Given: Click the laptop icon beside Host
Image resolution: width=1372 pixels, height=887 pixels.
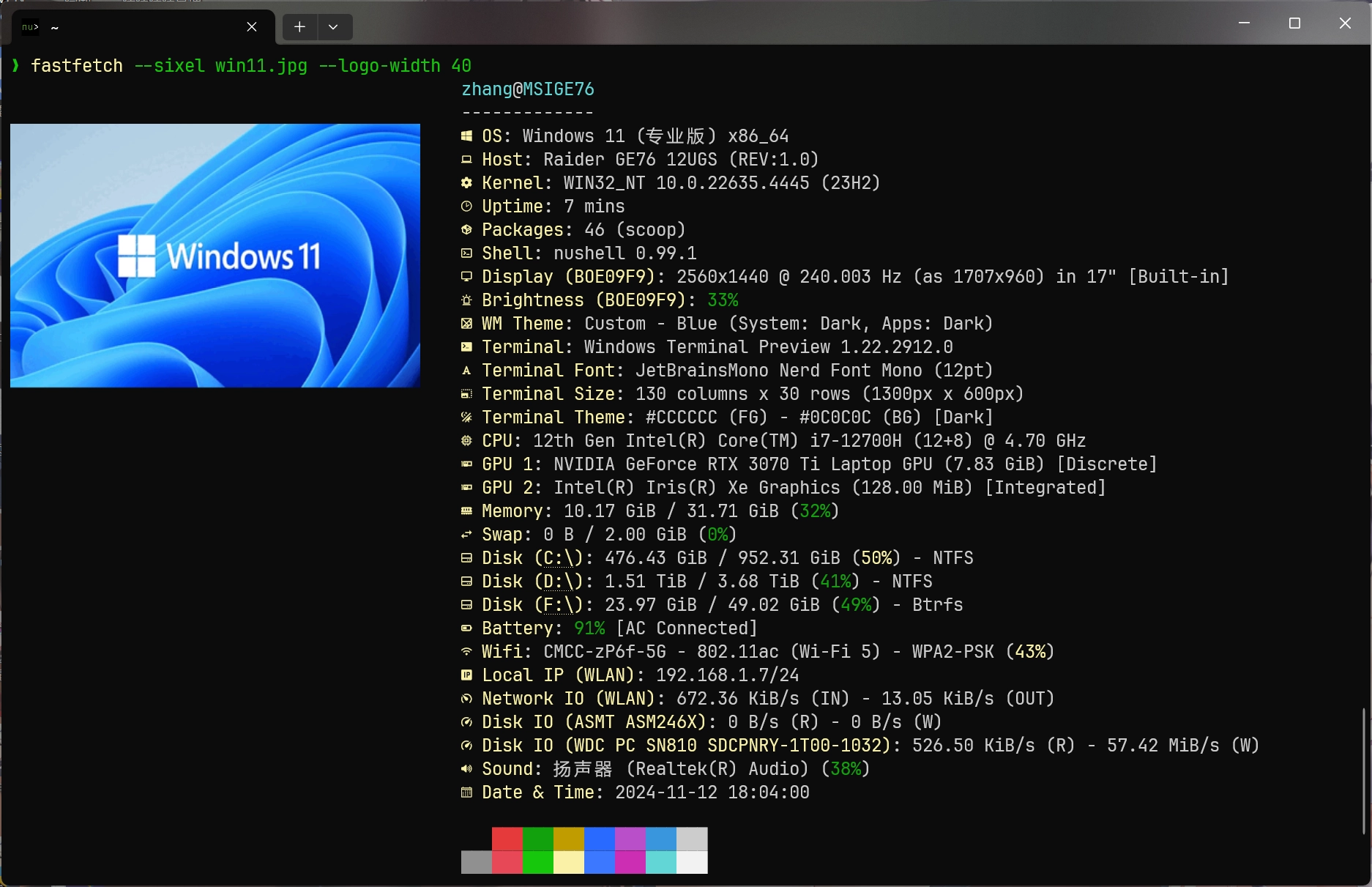Looking at the screenshot, I should point(466,160).
